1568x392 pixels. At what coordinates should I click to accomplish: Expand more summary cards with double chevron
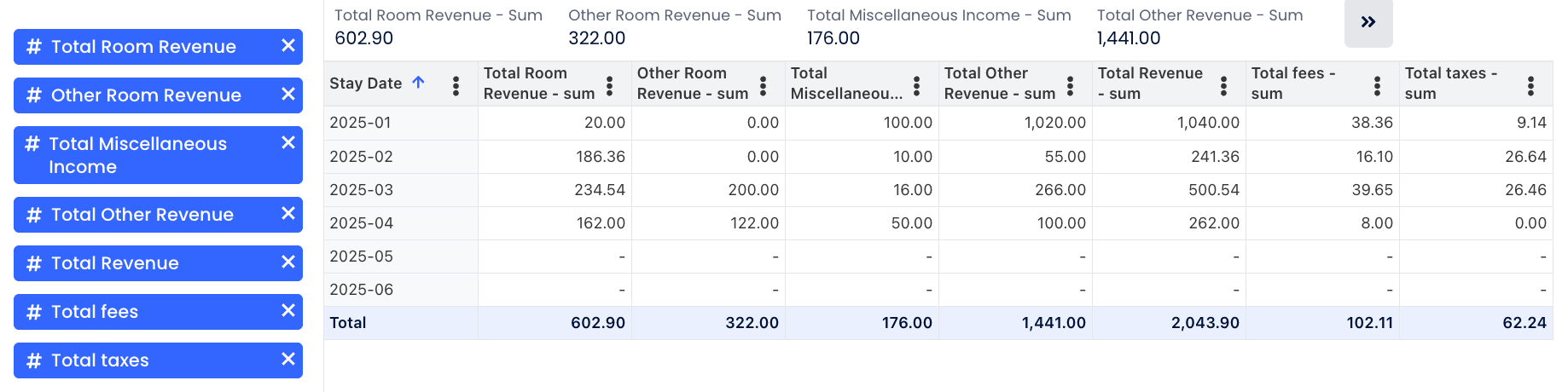pyautogui.click(x=1368, y=23)
